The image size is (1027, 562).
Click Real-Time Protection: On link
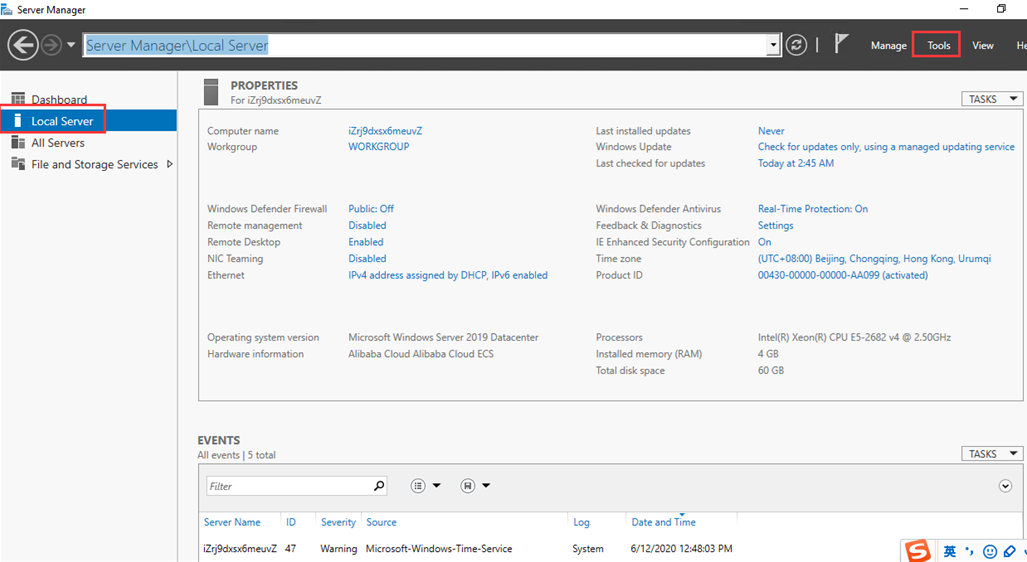tap(813, 208)
